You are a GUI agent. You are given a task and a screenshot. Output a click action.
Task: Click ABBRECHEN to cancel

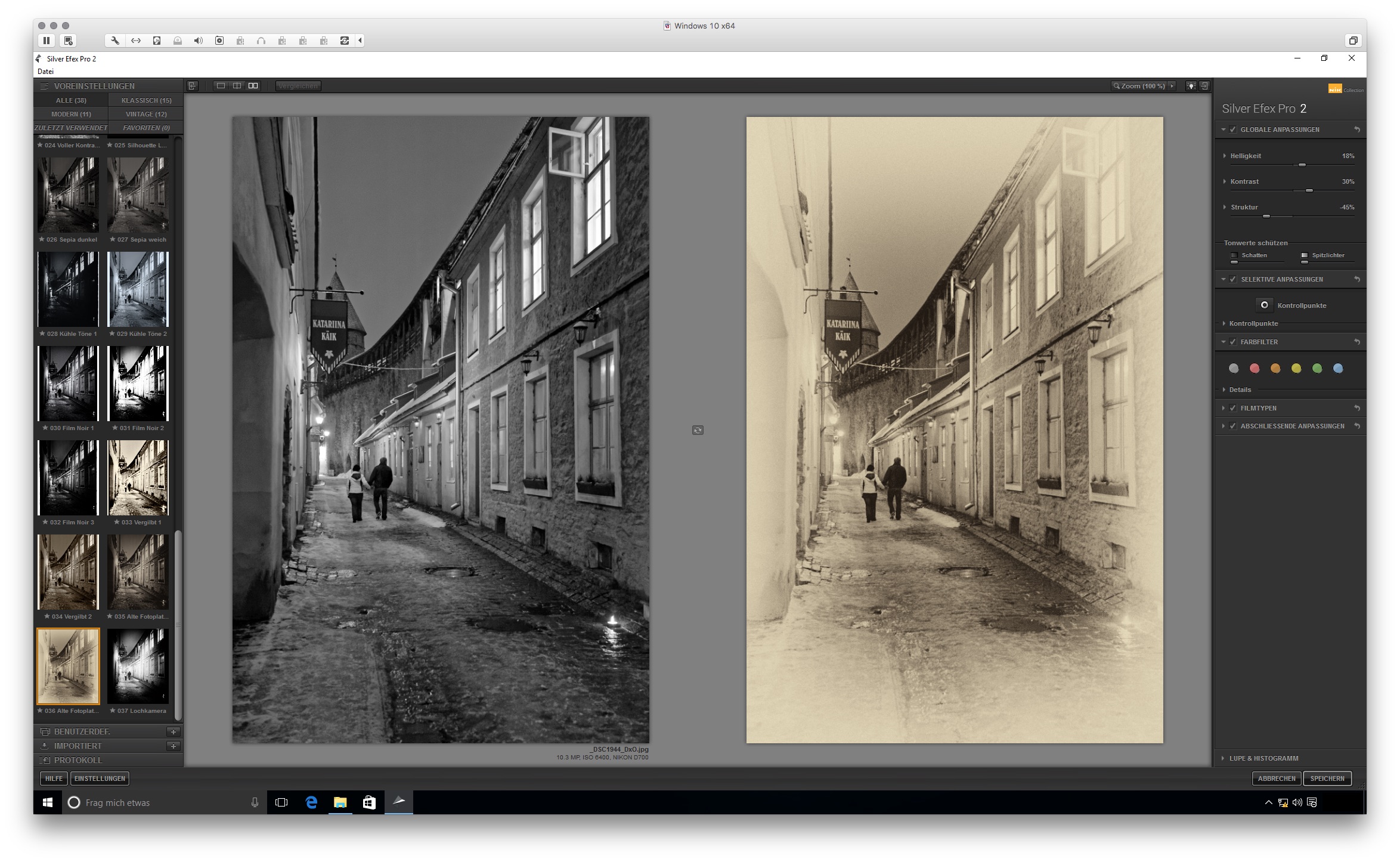[1277, 778]
